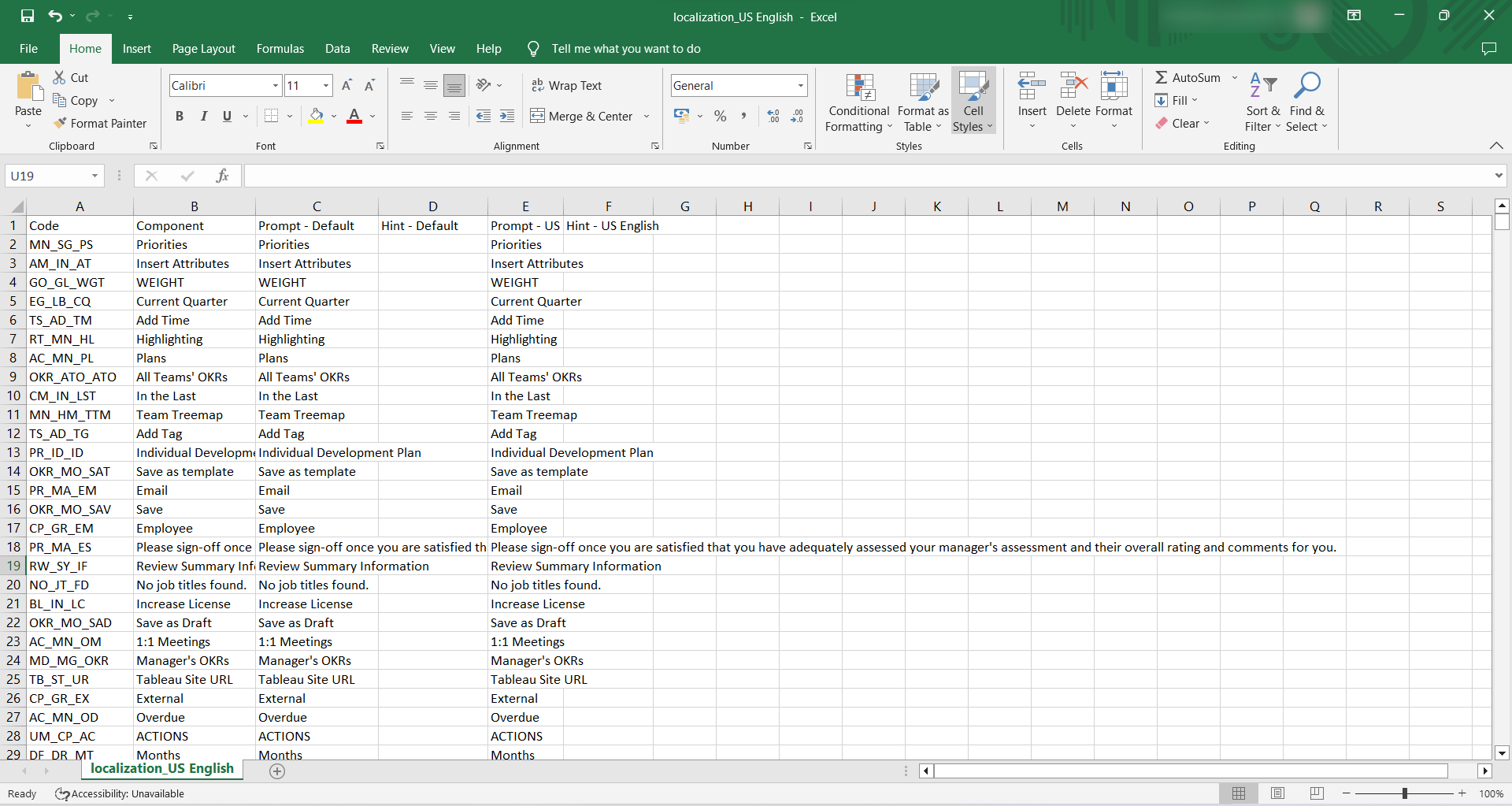This screenshot has width=1512, height=806.
Task: Toggle italic formatting
Action: [203, 116]
